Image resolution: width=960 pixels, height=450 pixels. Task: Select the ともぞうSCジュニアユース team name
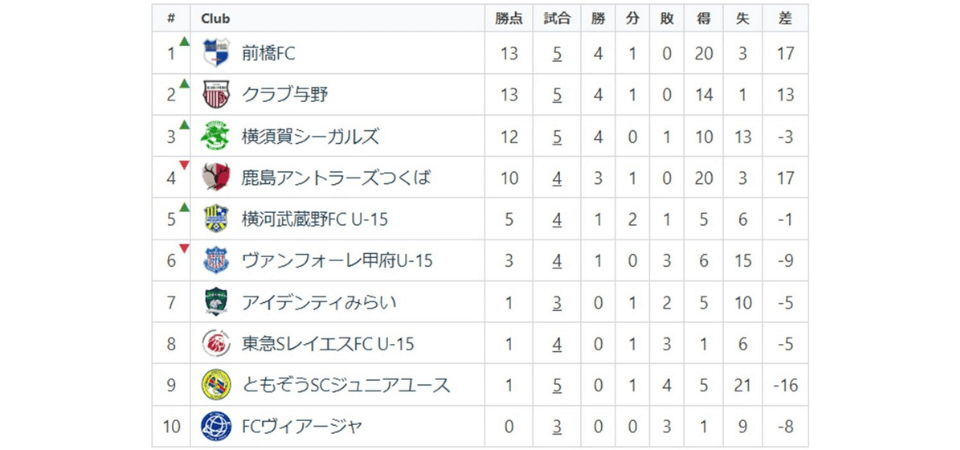coord(346,385)
